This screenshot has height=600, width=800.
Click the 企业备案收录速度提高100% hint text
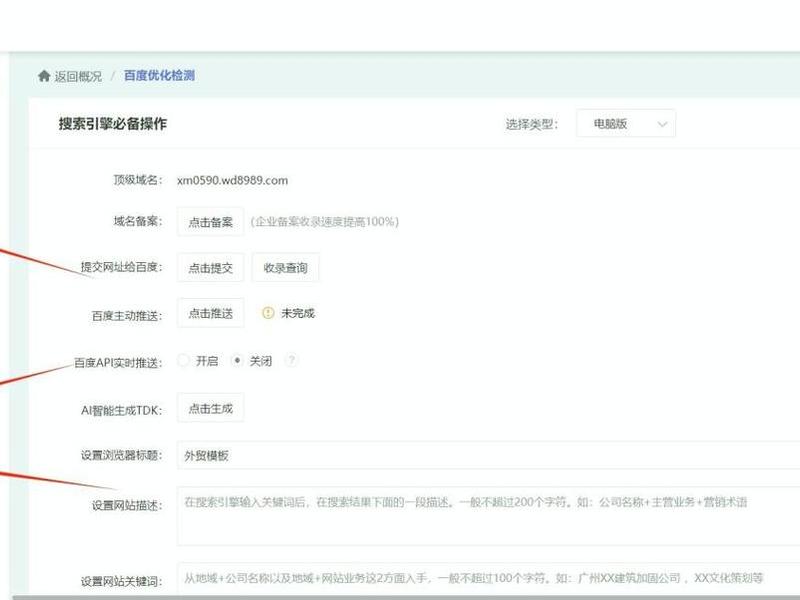pyautogui.click(x=325, y=221)
